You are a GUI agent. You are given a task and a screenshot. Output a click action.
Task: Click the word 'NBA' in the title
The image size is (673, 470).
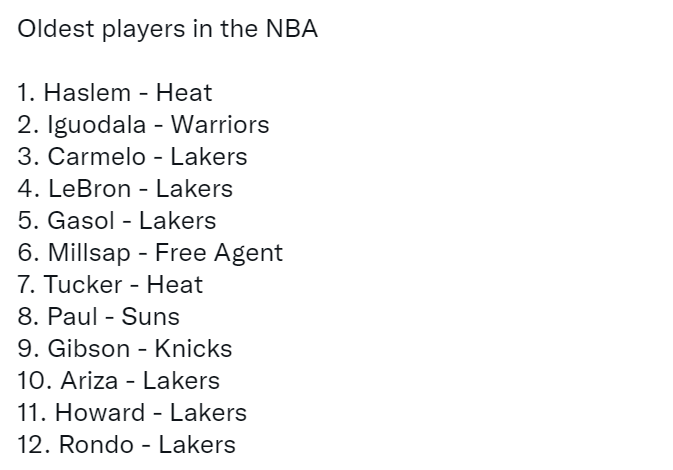292,29
